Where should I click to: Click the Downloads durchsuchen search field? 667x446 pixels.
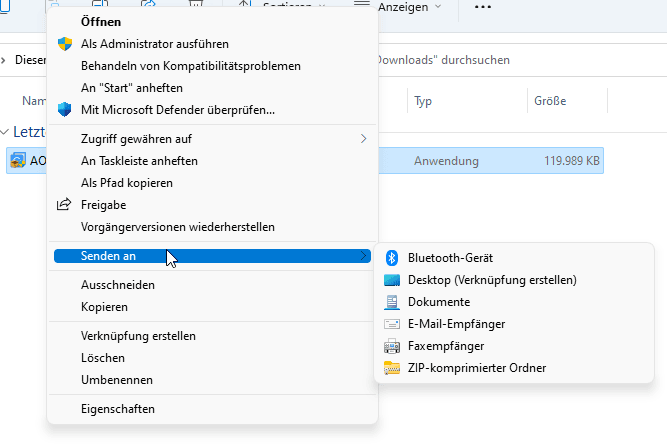click(500, 60)
